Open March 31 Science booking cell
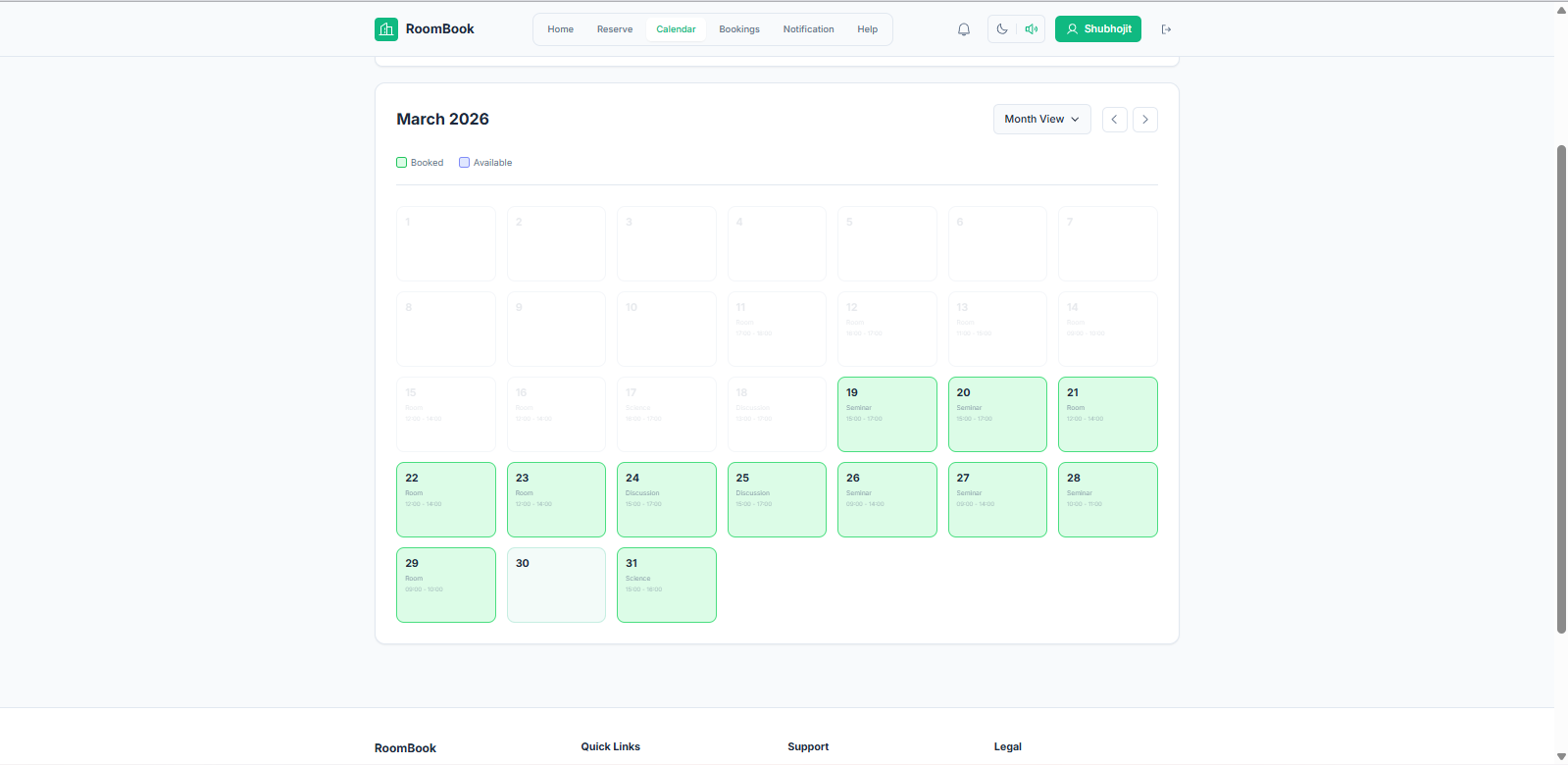This screenshot has width=1568, height=765. [666, 585]
